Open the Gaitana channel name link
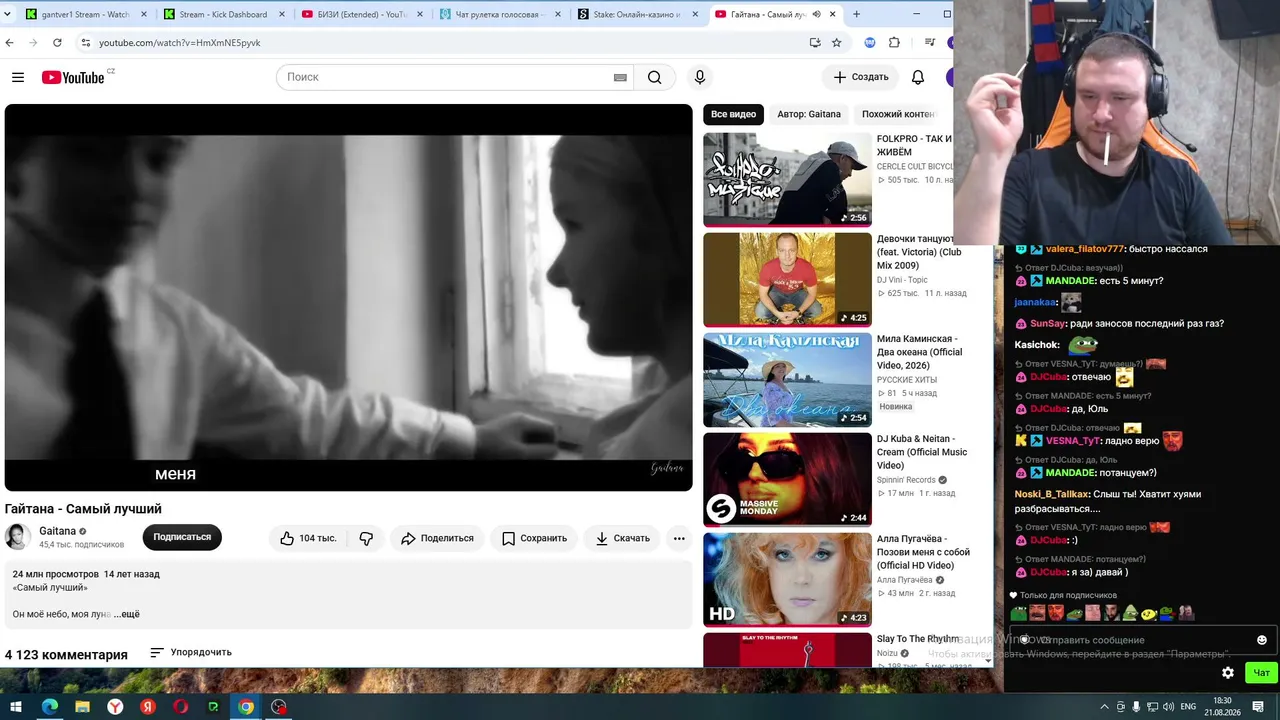This screenshot has width=1280, height=720. [x=57, y=531]
